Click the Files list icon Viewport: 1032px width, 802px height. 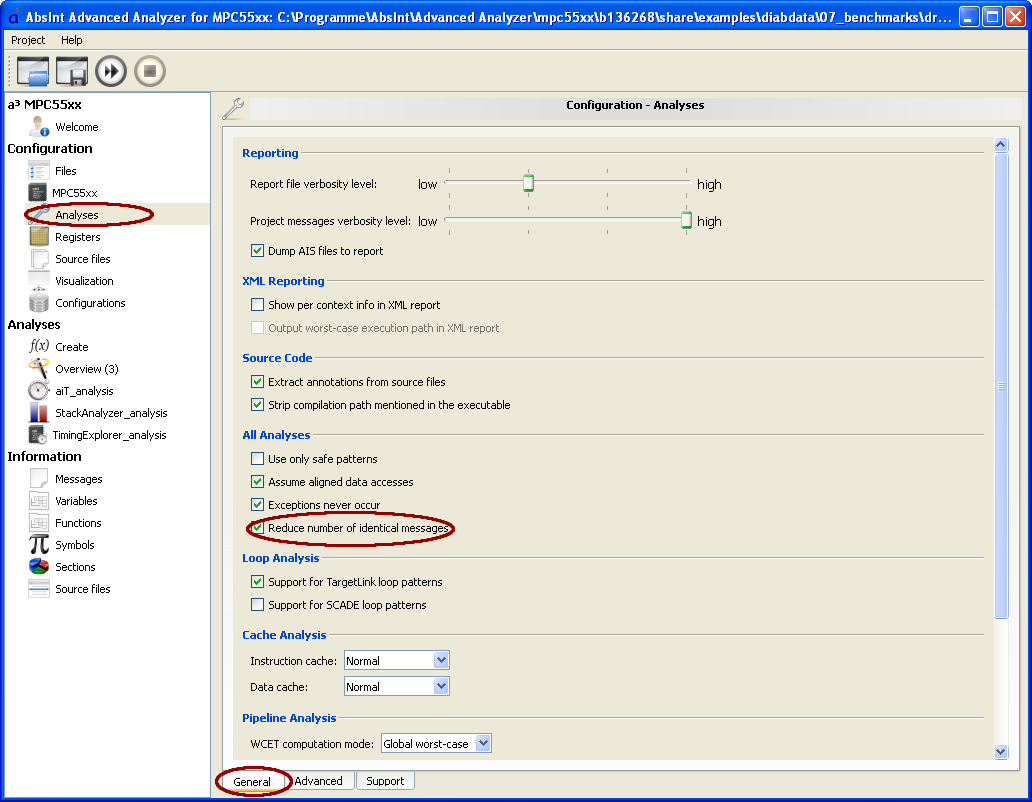click(39, 170)
